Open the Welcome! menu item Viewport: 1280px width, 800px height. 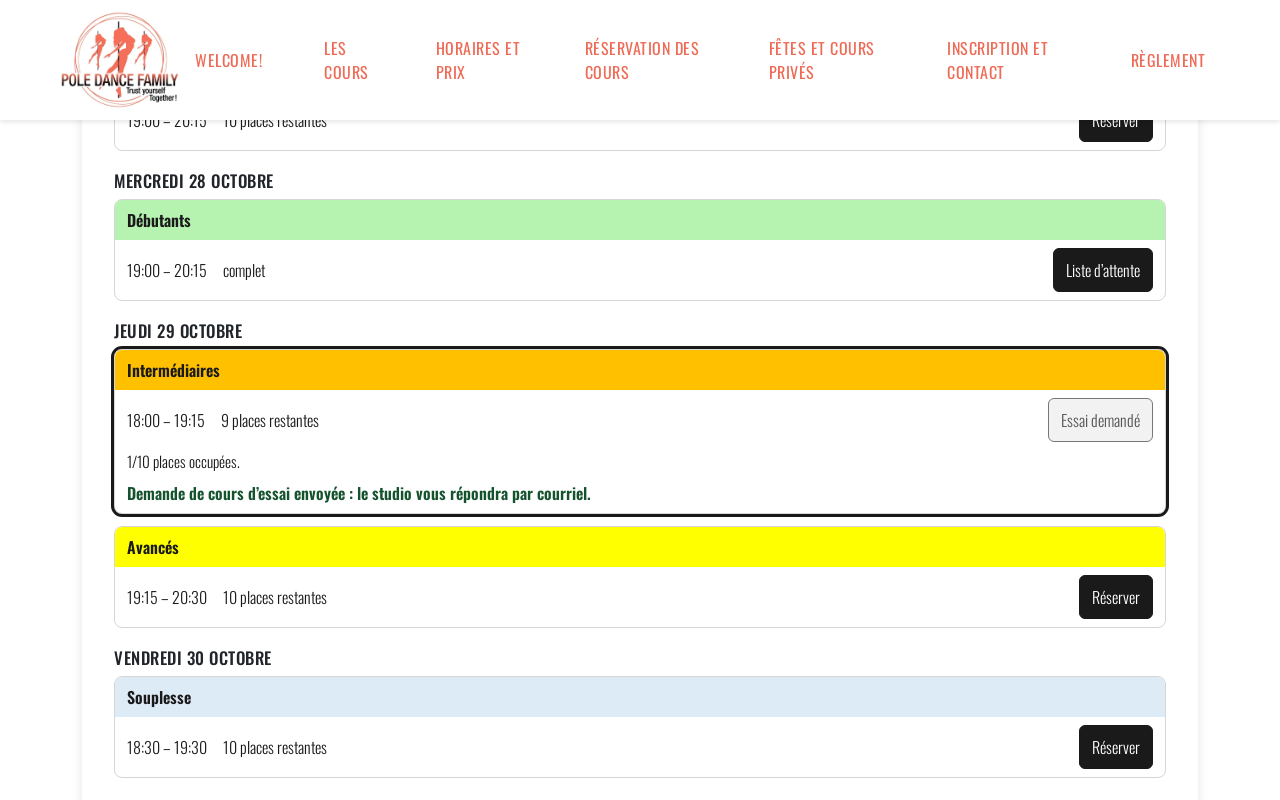click(229, 60)
